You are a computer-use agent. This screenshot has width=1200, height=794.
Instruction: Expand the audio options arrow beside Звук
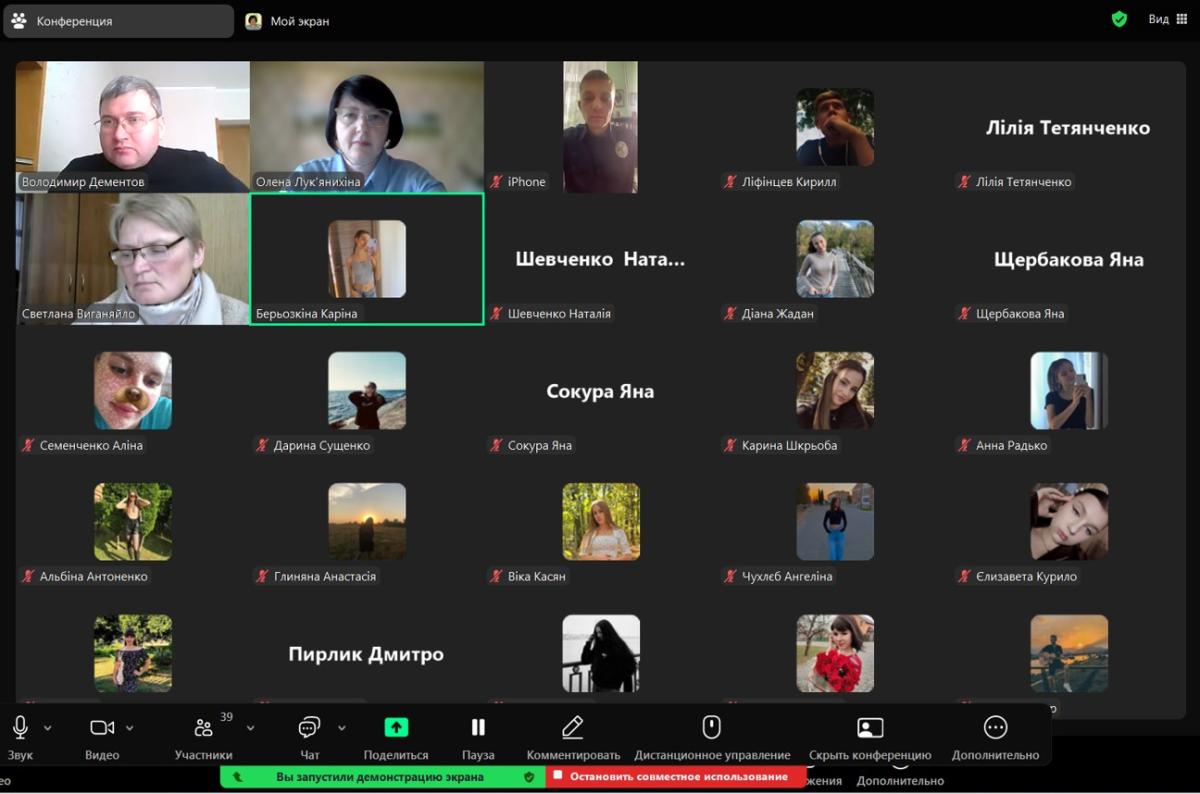click(48, 728)
